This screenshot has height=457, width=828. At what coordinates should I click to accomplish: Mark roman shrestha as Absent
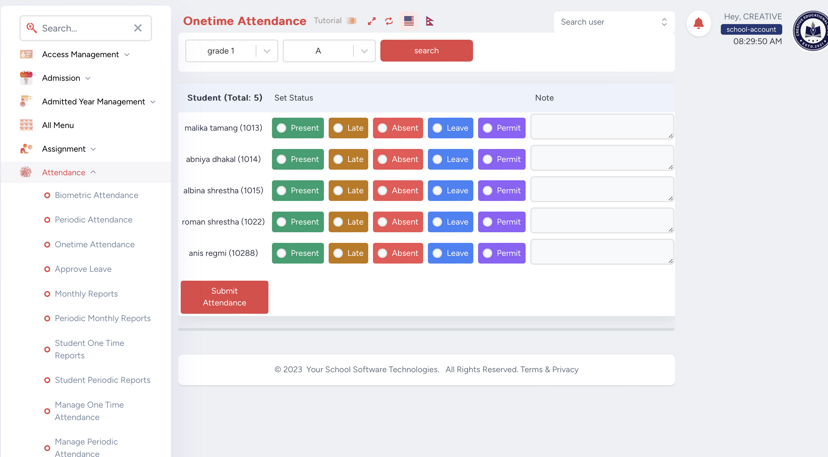click(398, 222)
